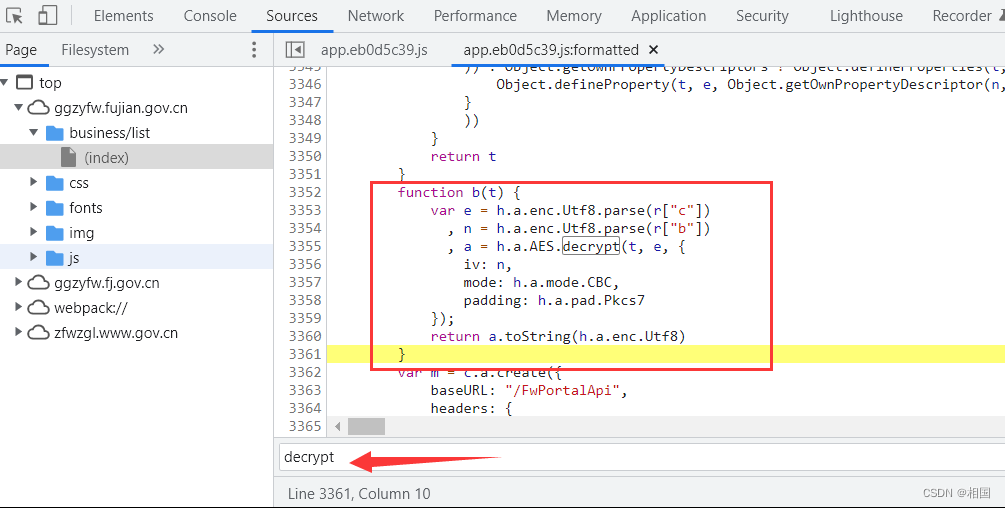This screenshot has width=1005, height=508.
Task: Click line number 3355 in the gutter
Action: pyautogui.click(x=305, y=246)
